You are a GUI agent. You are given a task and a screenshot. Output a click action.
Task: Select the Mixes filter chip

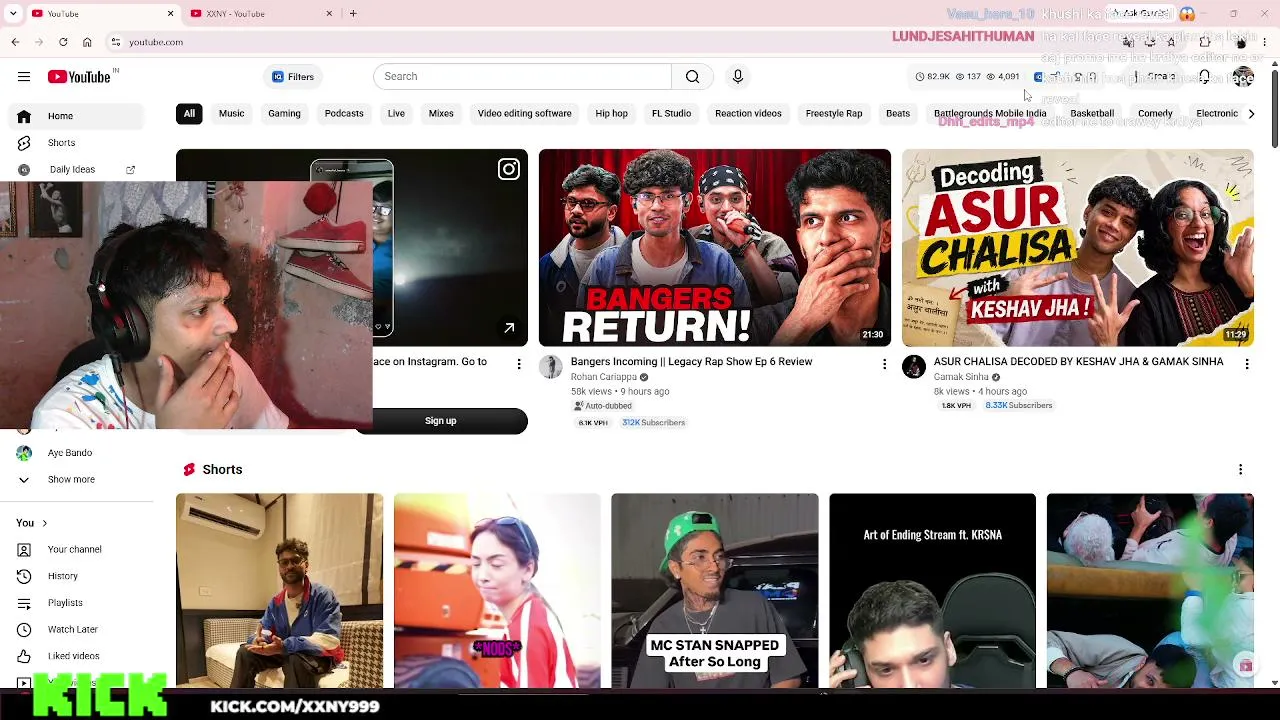(x=441, y=114)
